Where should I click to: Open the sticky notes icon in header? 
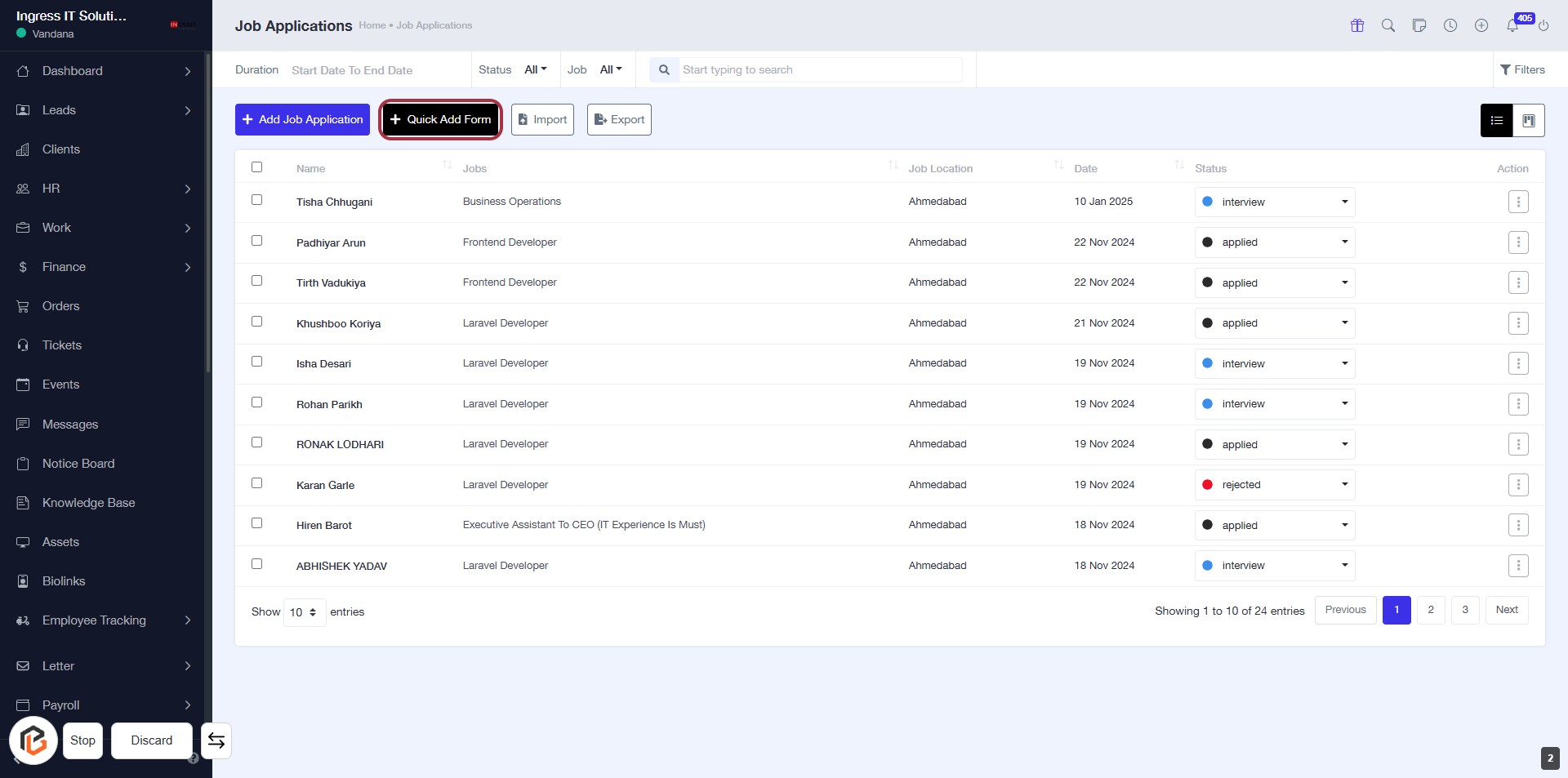tap(1419, 25)
